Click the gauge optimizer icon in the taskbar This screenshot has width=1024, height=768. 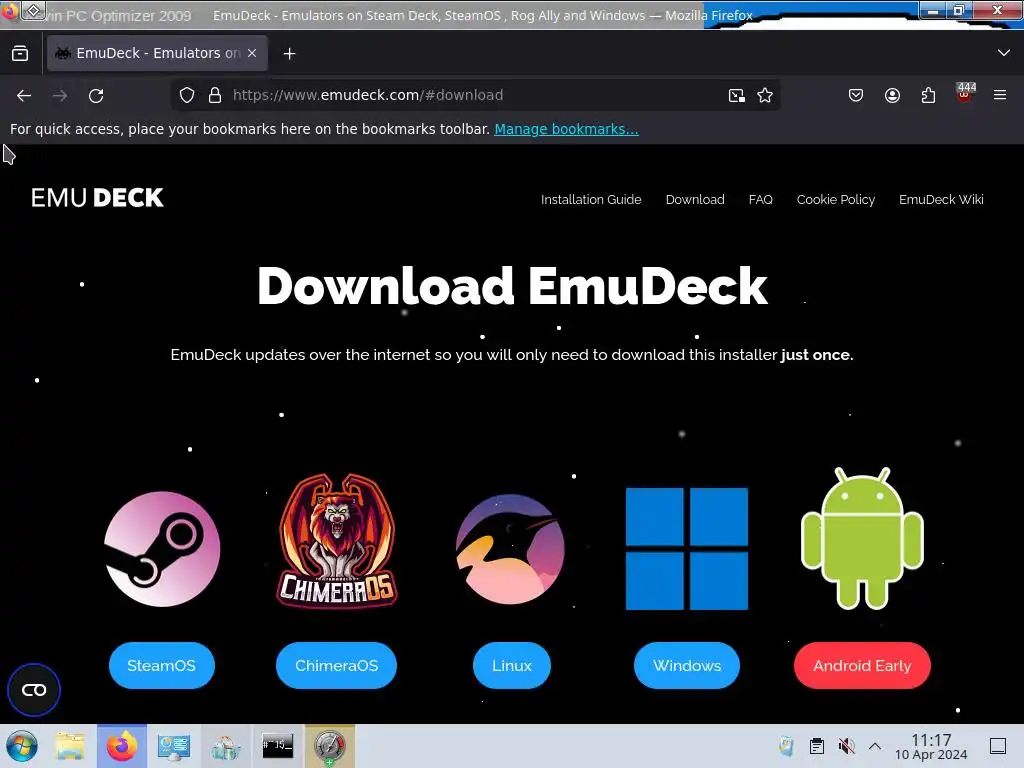(330, 746)
